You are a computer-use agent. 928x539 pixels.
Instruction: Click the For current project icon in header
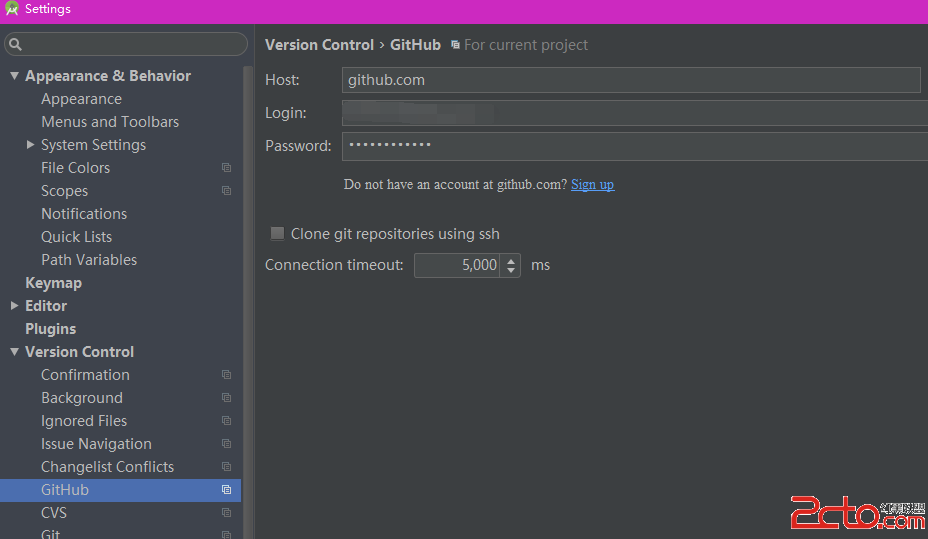click(x=455, y=45)
